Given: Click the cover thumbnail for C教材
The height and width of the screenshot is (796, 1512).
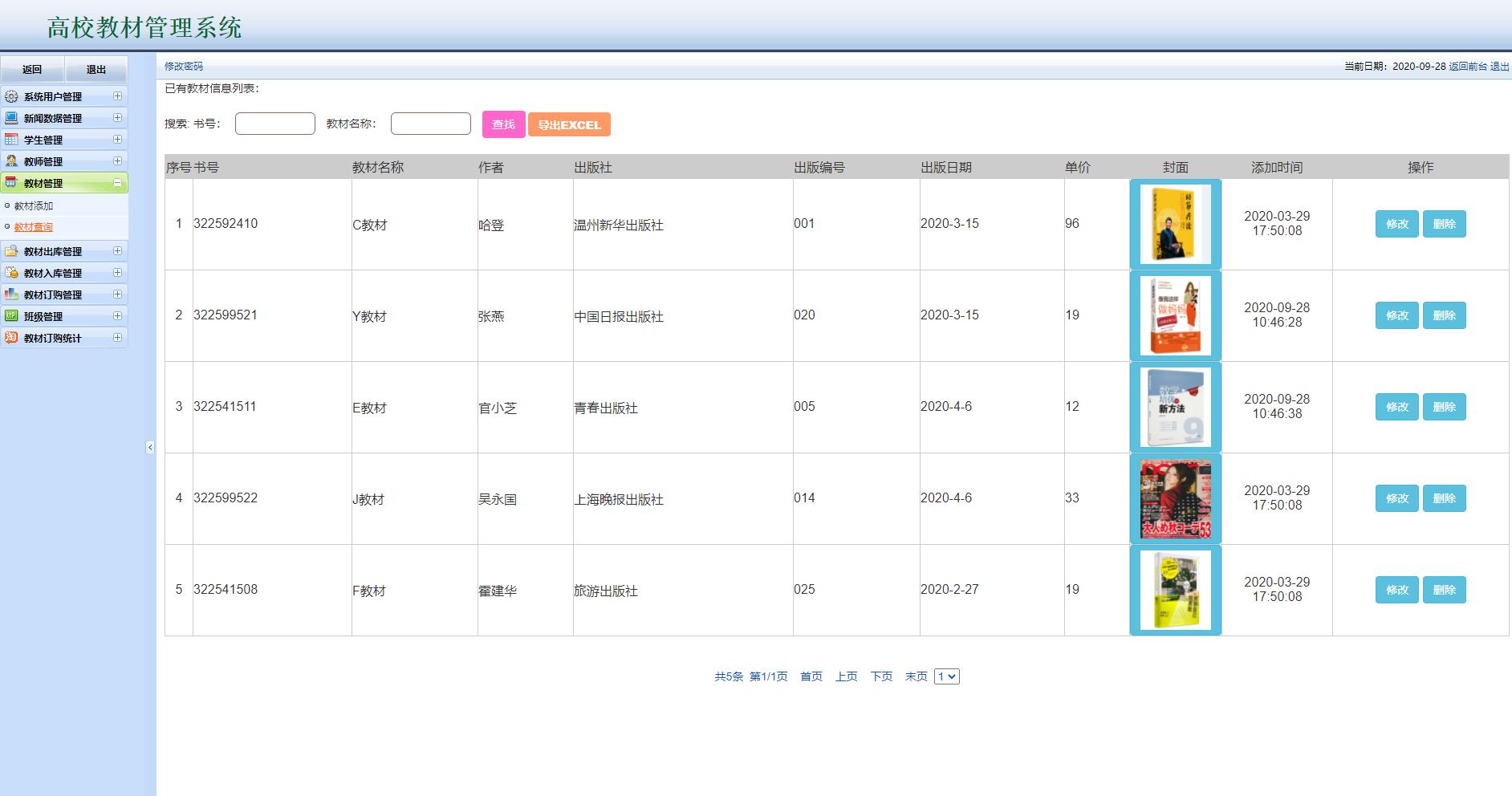Looking at the screenshot, I should pos(1175,223).
